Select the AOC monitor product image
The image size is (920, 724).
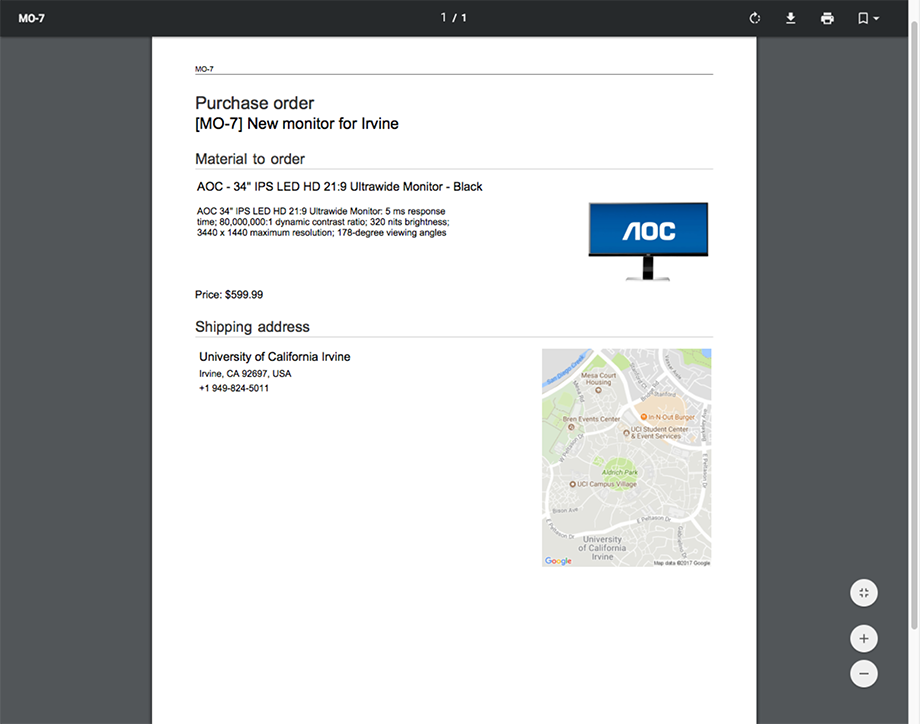click(648, 235)
